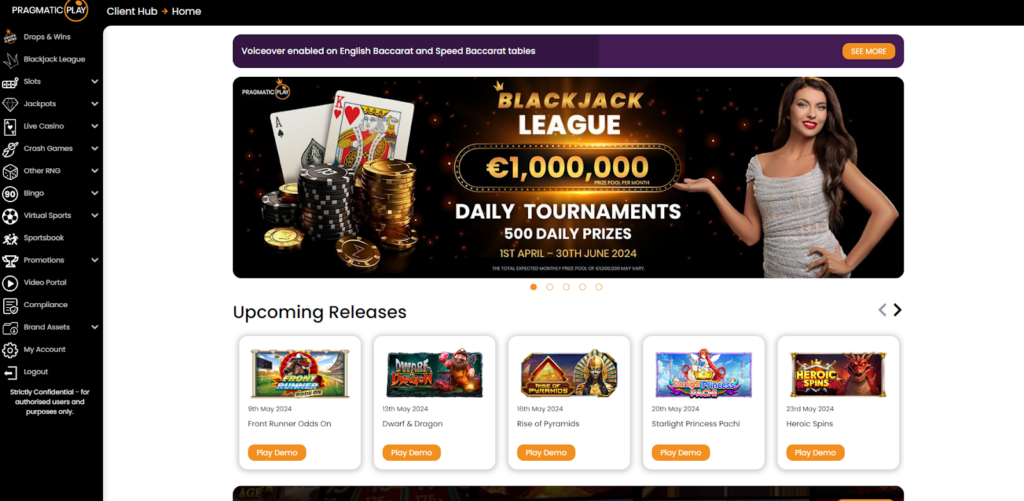The image size is (1024, 501).
Task: Open the Blackjack League crown icon
Action: (x=10, y=59)
